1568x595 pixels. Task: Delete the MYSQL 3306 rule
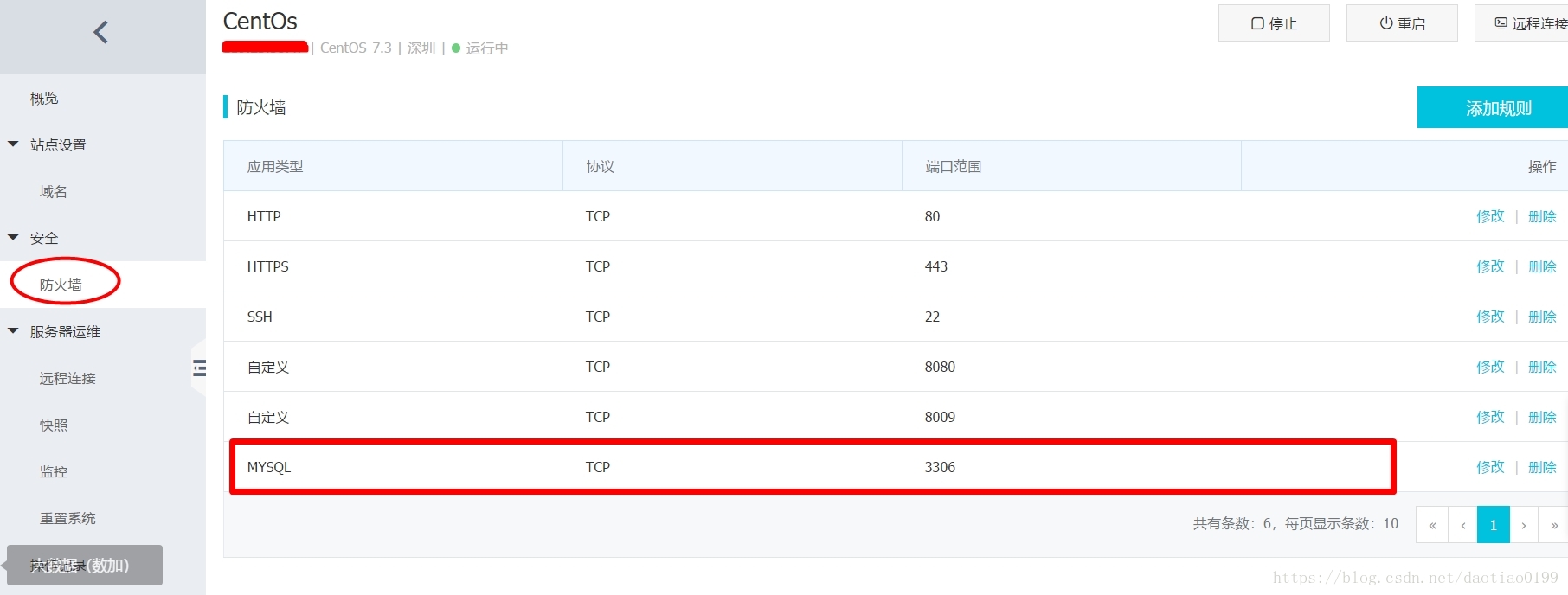pos(1542,467)
